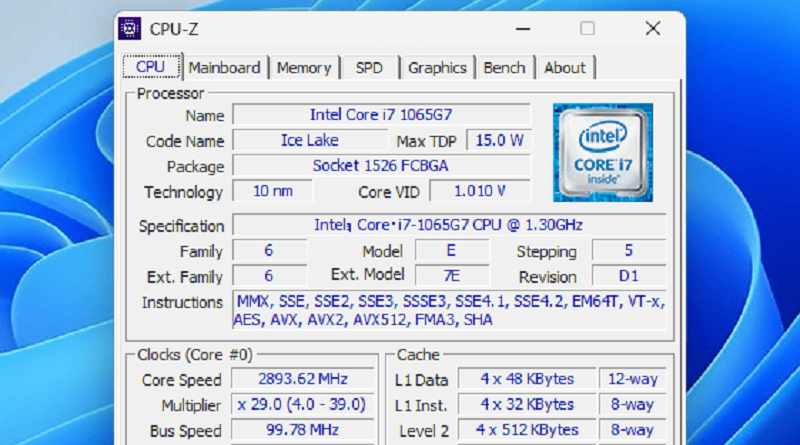
Task: Click the 'Code Name' label
Action: (185, 141)
